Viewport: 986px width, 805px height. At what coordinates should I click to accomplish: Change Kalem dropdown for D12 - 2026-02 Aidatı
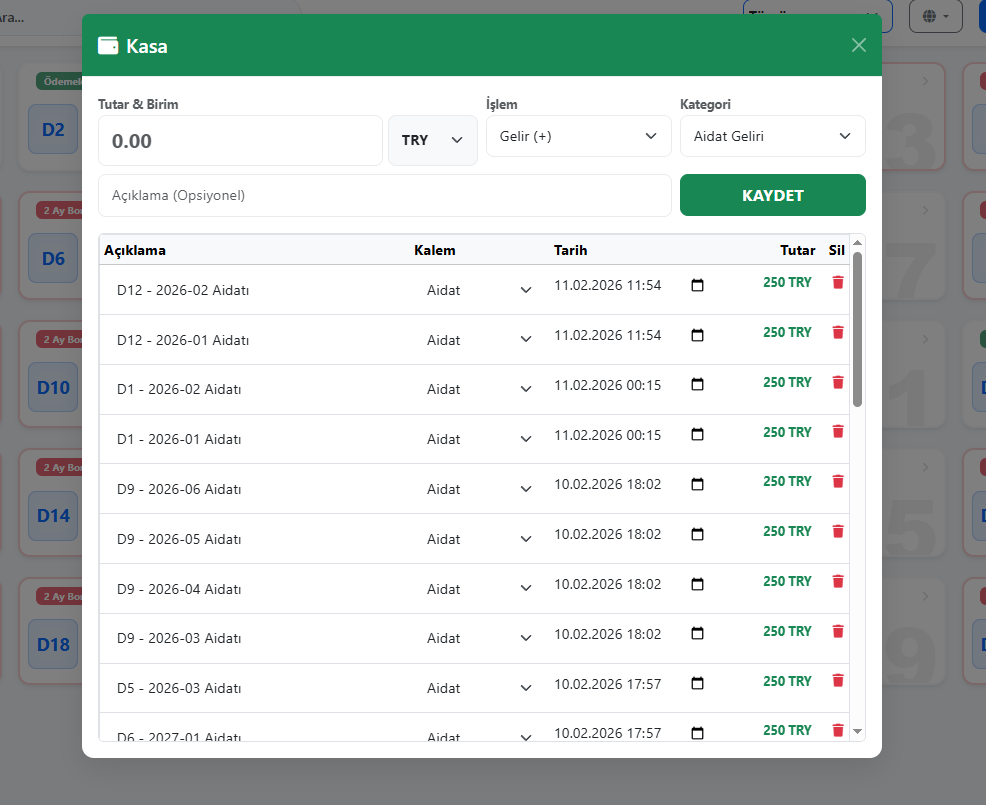pyautogui.click(x=478, y=290)
